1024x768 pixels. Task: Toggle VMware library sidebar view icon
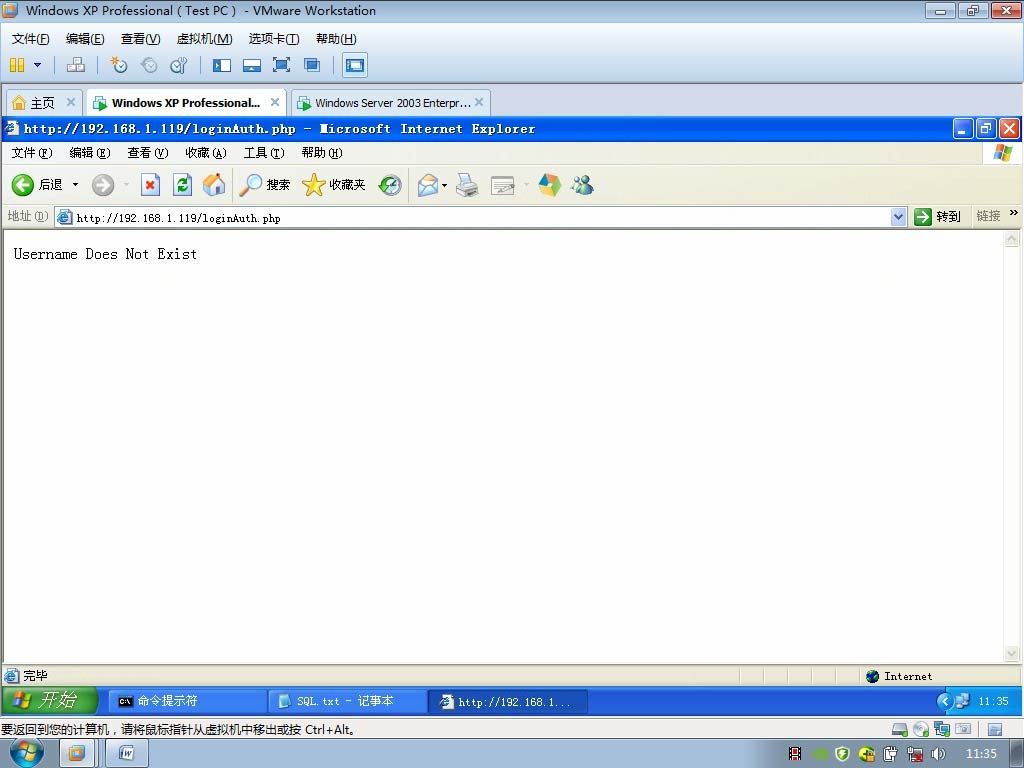222,65
